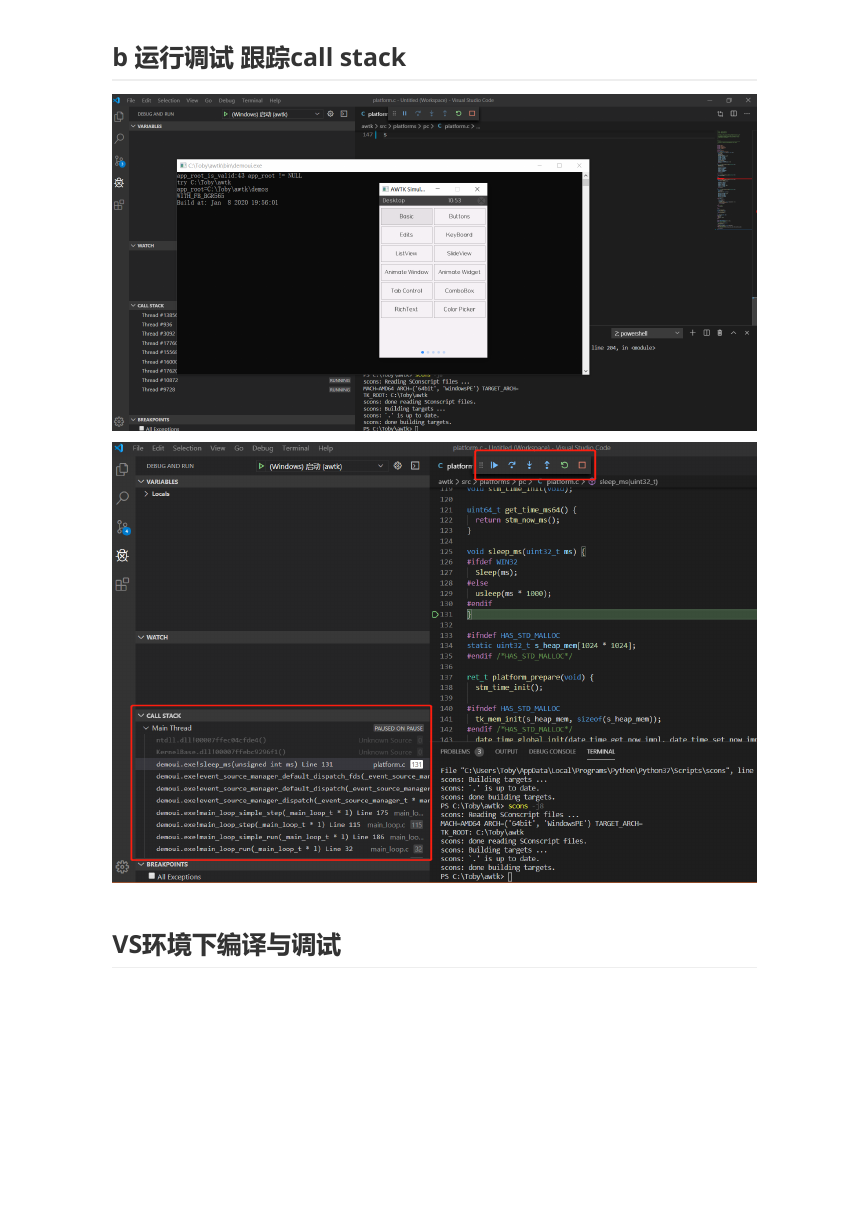
Task: Open Manage gear in the bottom screenshot's activity bar
Action: point(122,866)
